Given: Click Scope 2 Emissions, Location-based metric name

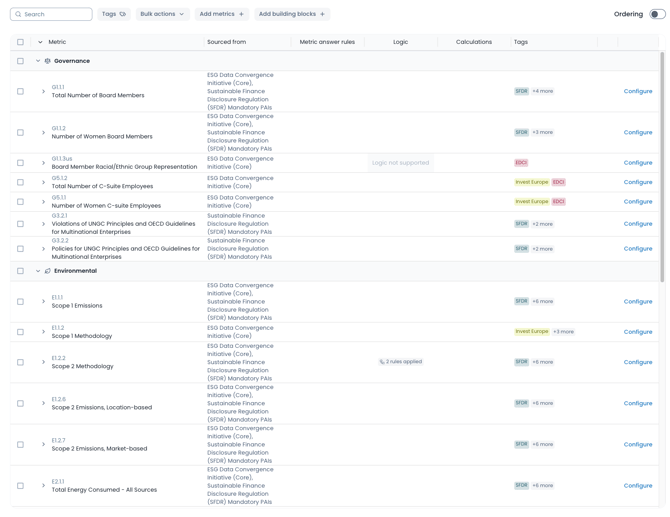Looking at the screenshot, I should point(102,408).
